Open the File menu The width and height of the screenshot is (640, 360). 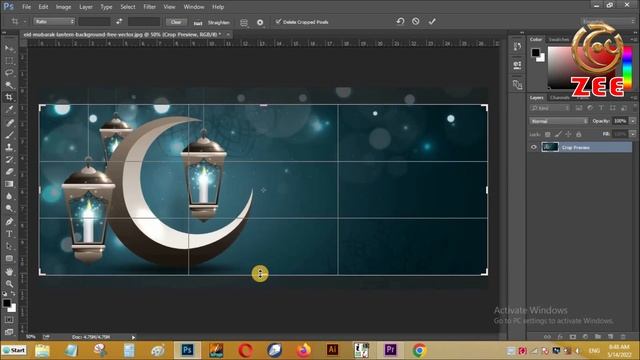[27, 7]
